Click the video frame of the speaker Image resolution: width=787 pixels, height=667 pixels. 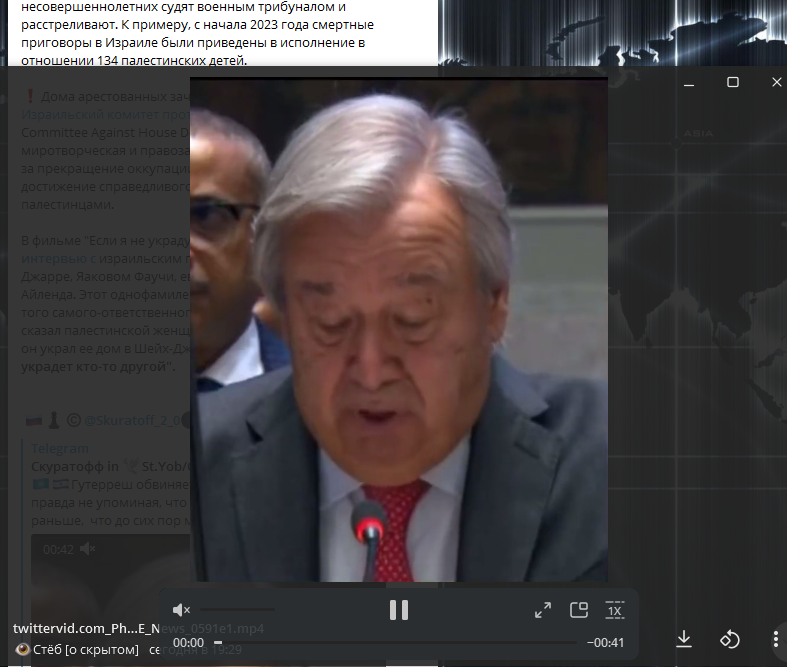[x=399, y=330]
